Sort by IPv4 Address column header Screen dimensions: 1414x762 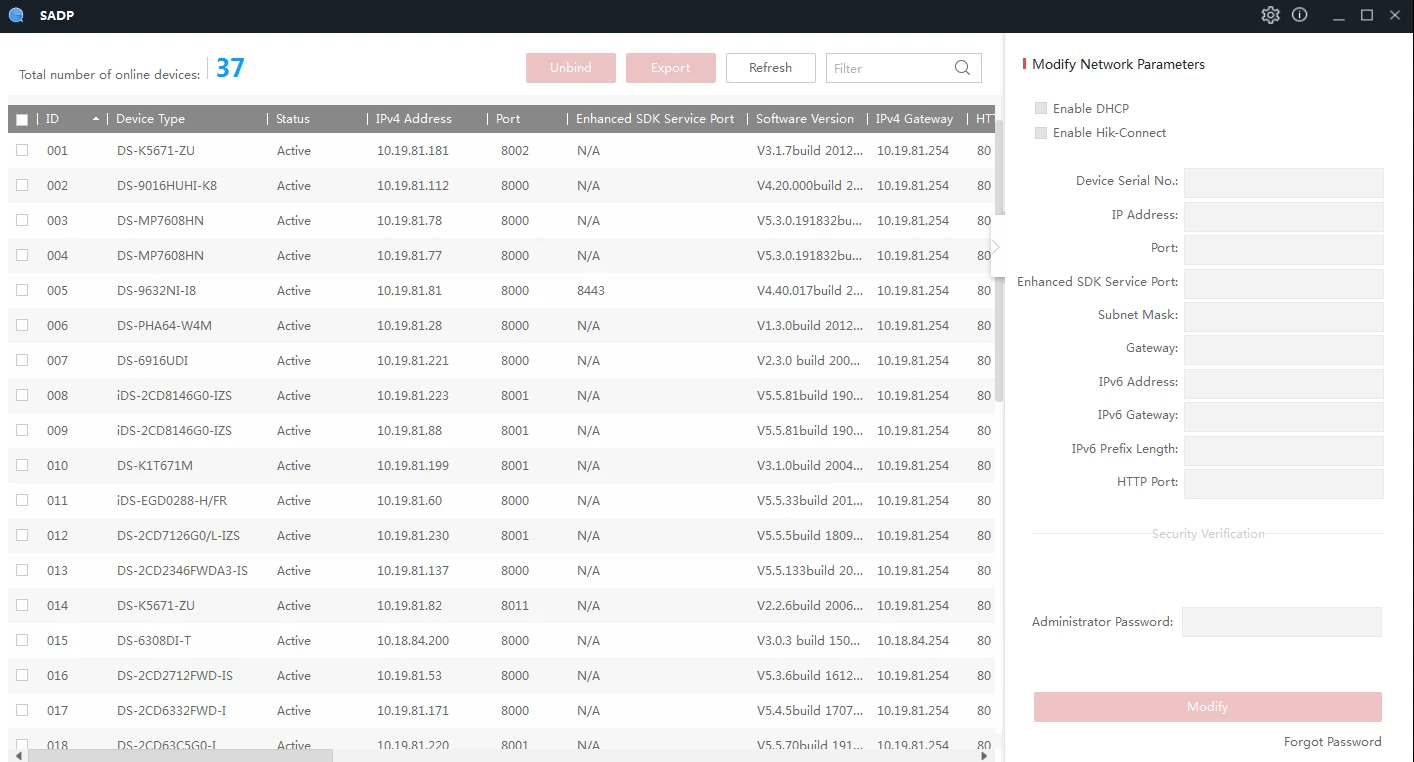click(413, 119)
